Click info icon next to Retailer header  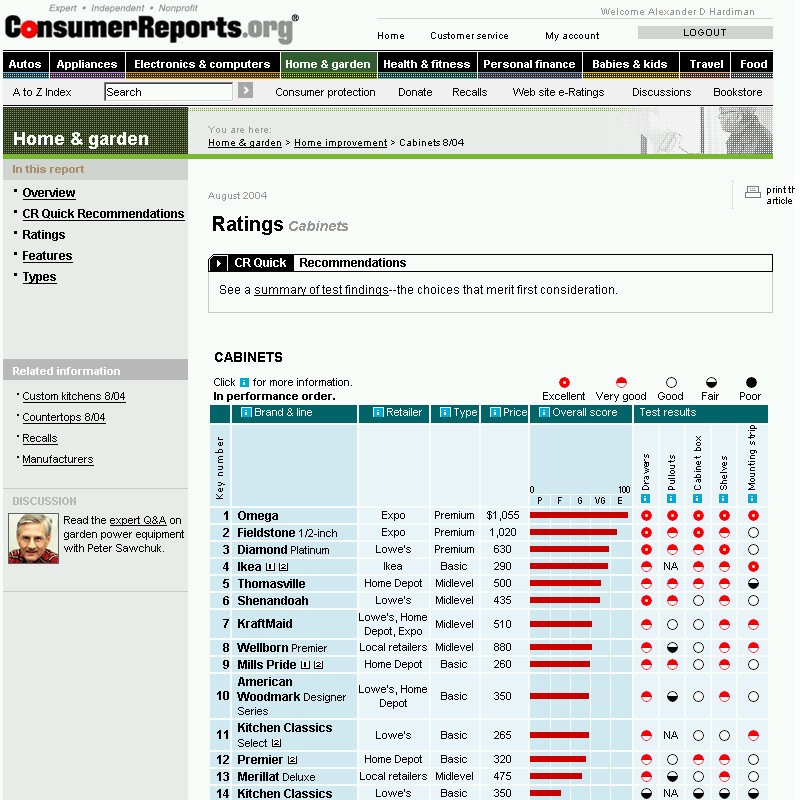(x=378, y=412)
